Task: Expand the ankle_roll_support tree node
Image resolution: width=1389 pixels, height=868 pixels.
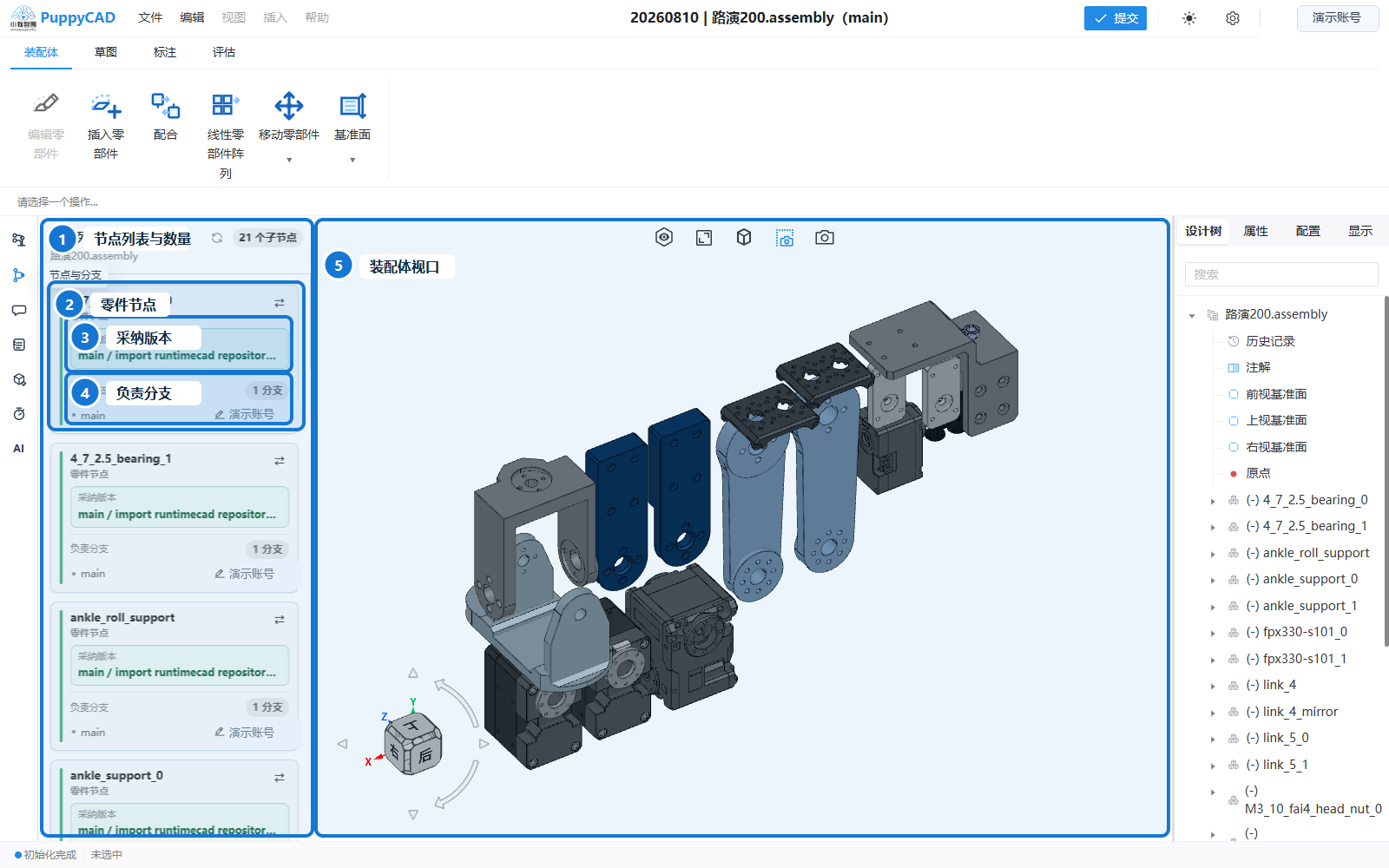Action: pos(1213,554)
